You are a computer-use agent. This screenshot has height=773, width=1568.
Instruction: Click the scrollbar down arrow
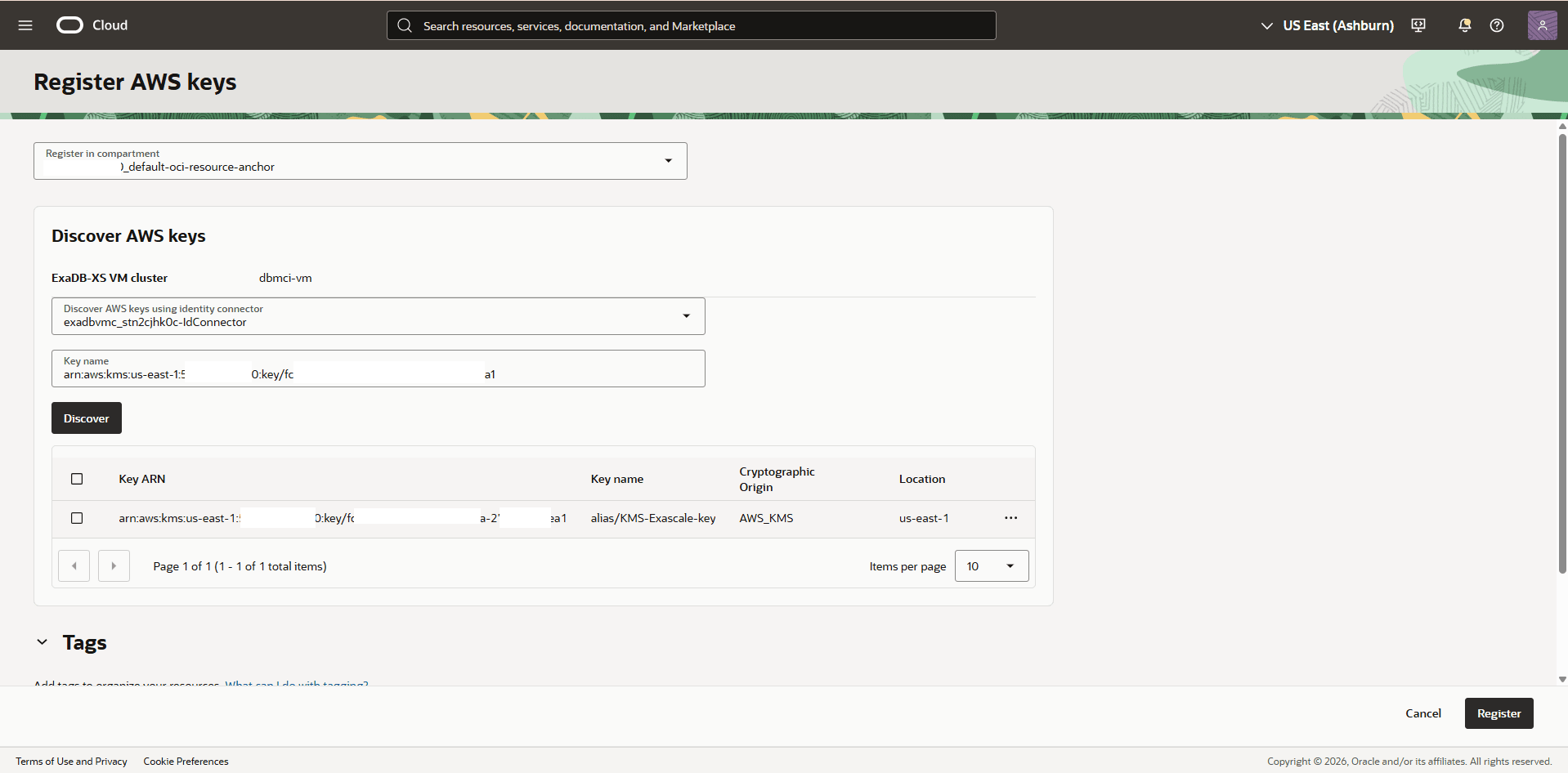1562,679
